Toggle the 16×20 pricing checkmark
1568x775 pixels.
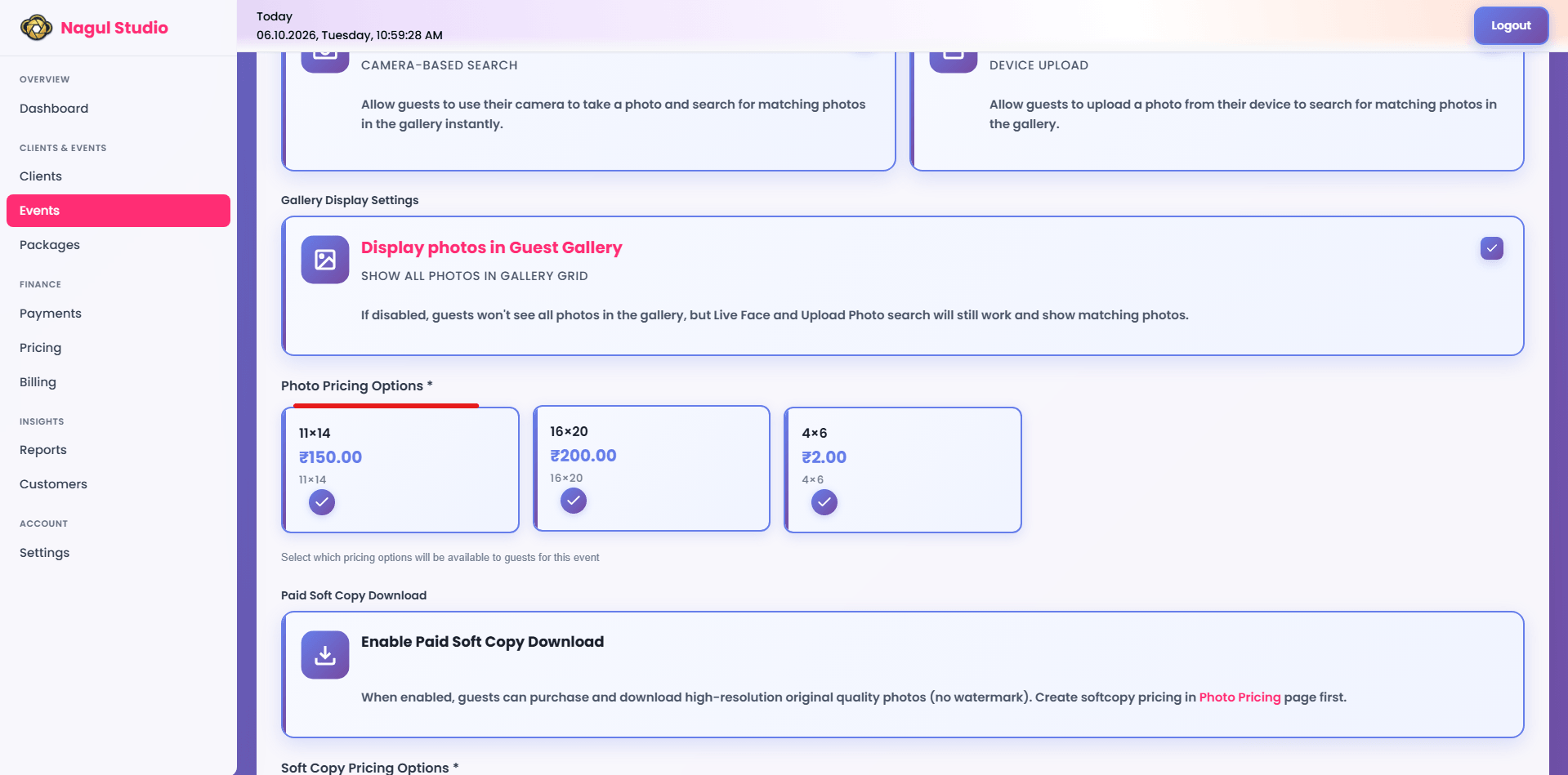coord(574,501)
